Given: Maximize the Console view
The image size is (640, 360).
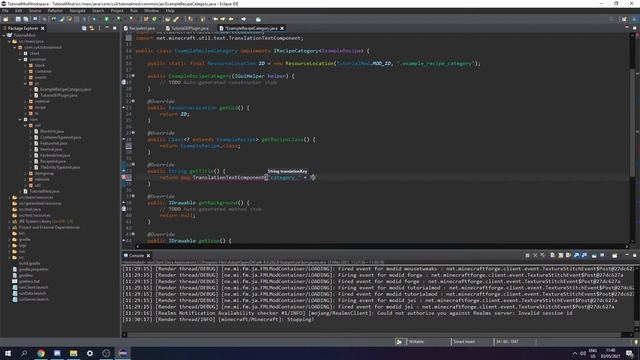Looking at the screenshot, I should pyautogui.click(x=635, y=256).
